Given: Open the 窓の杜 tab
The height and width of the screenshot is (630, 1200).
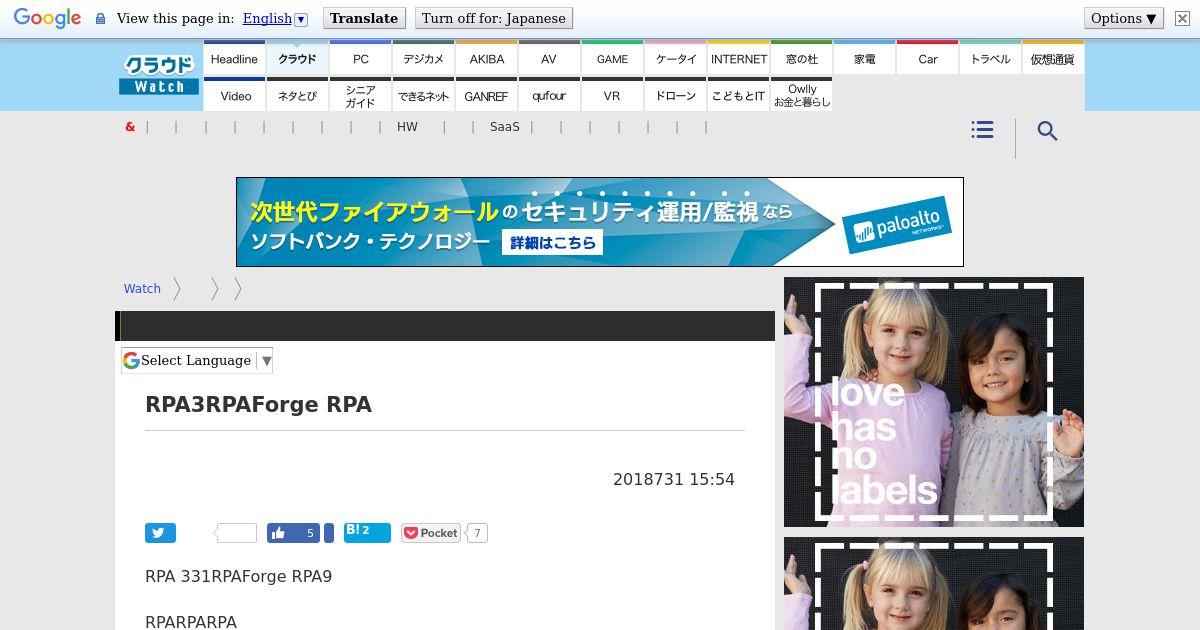Looking at the screenshot, I should point(802,58).
